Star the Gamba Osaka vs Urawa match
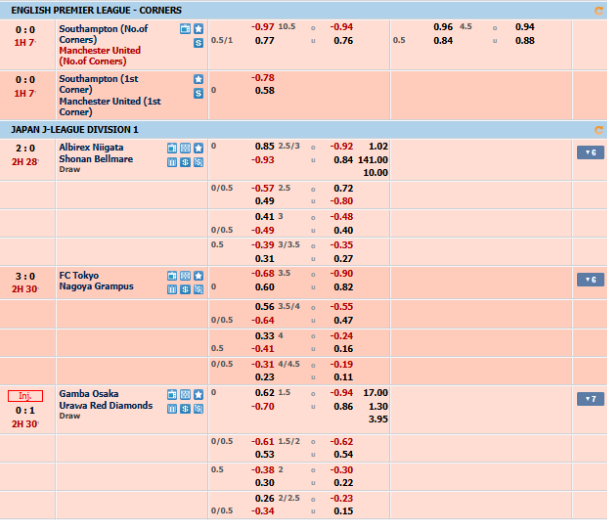The image size is (607, 520). tap(199, 395)
